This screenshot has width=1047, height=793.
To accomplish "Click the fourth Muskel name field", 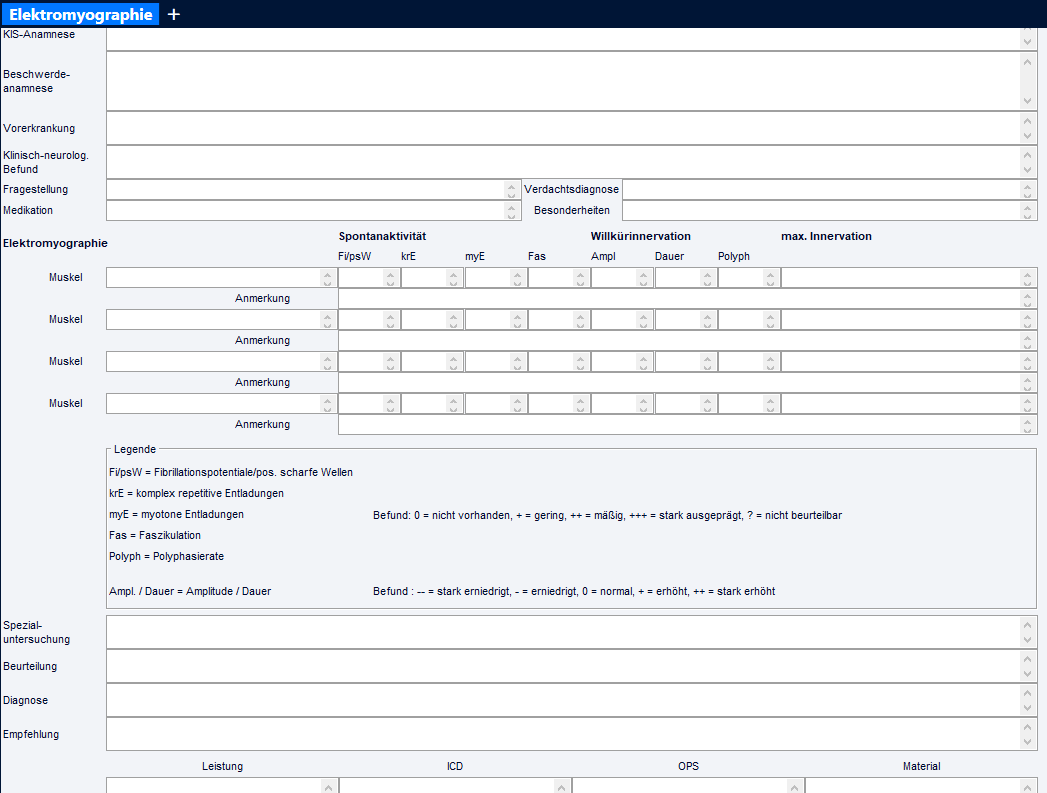I will [221, 404].
